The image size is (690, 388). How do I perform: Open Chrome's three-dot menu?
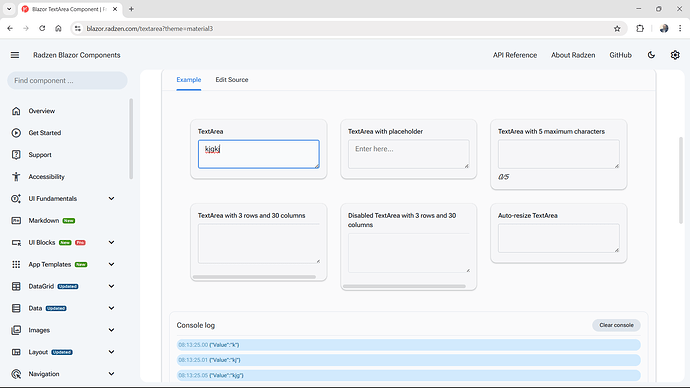[x=680, y=29]
